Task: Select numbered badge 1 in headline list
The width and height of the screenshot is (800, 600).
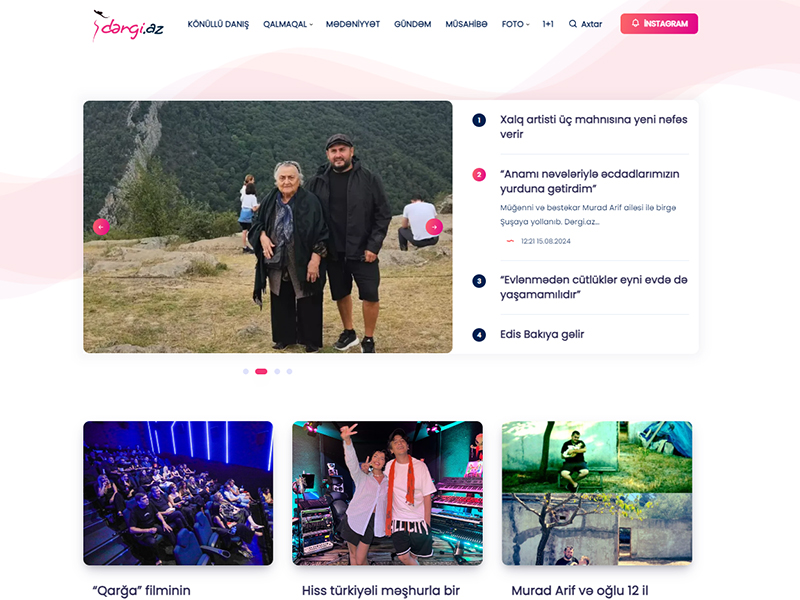Action: (479, 120)
